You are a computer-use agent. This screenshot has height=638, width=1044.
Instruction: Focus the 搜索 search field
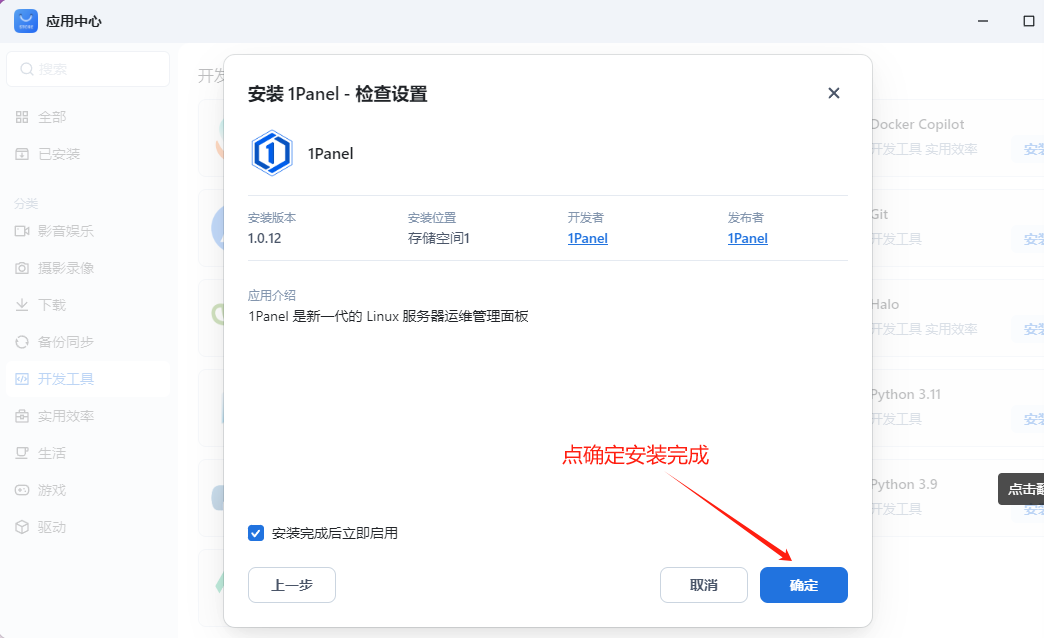click(88, 69)
